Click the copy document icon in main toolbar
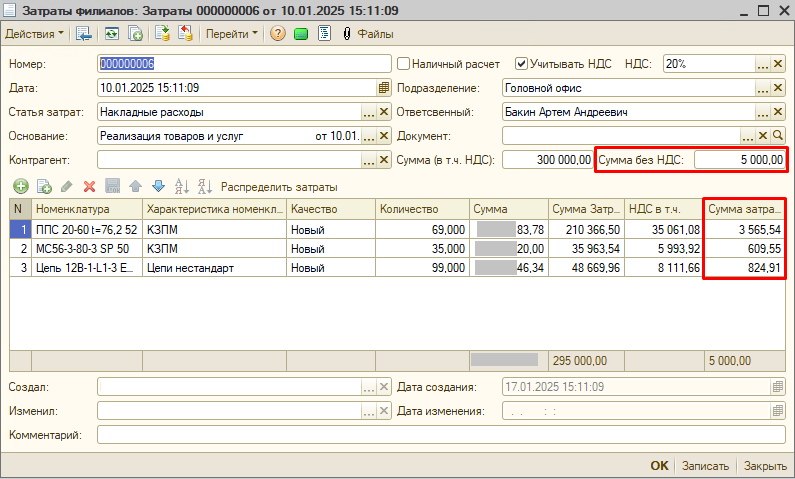 pos(135,34)
